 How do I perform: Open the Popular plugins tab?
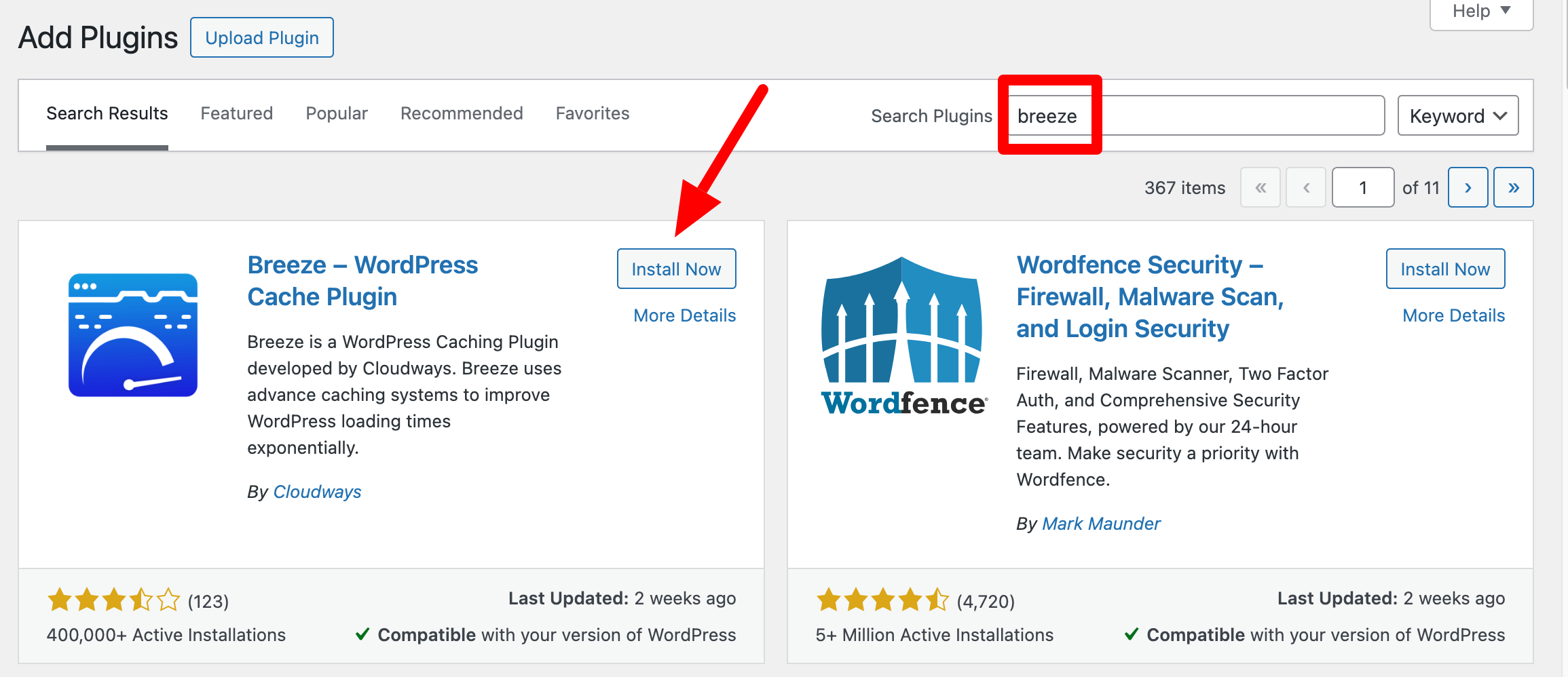pyautogui.click(x=337, y=113)
